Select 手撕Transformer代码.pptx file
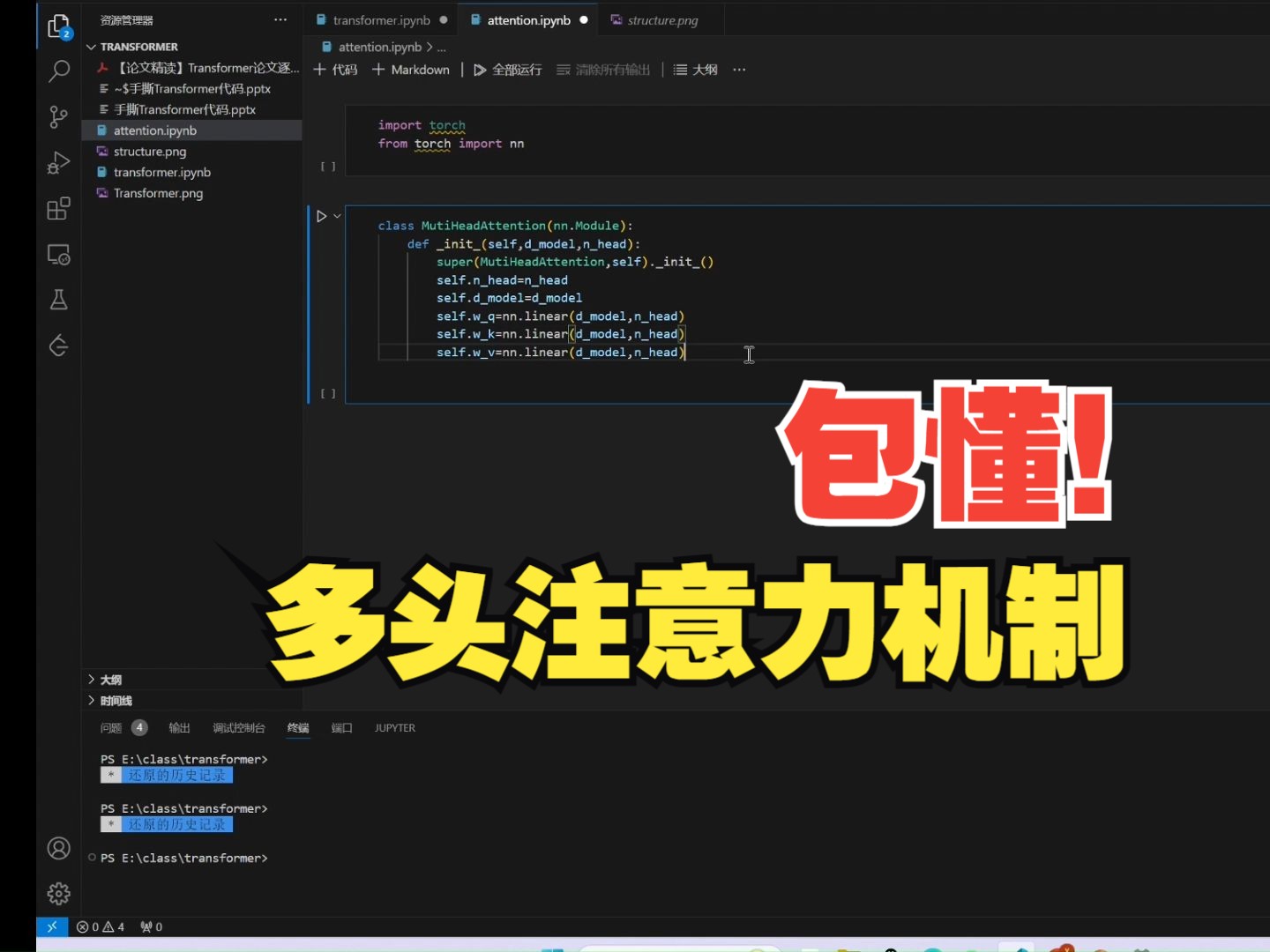 [x=192, y=109]
